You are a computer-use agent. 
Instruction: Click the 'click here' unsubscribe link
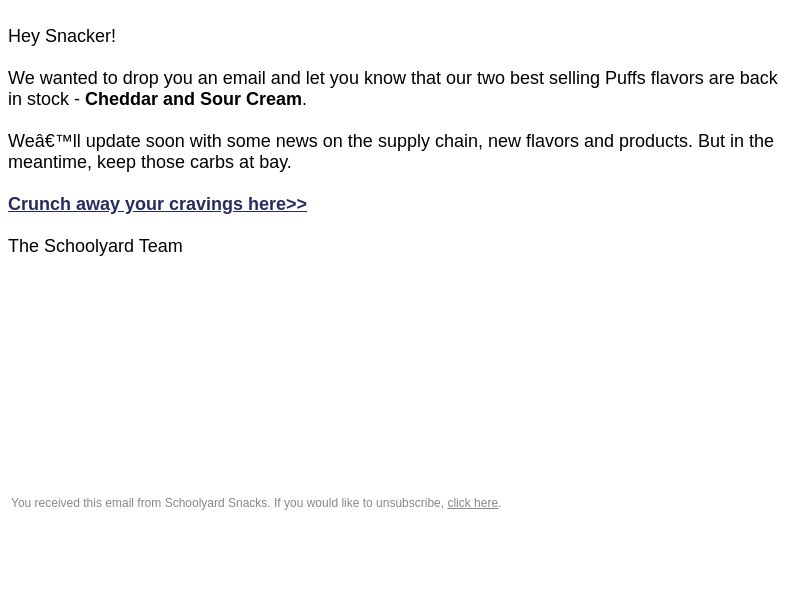(472, 503)
